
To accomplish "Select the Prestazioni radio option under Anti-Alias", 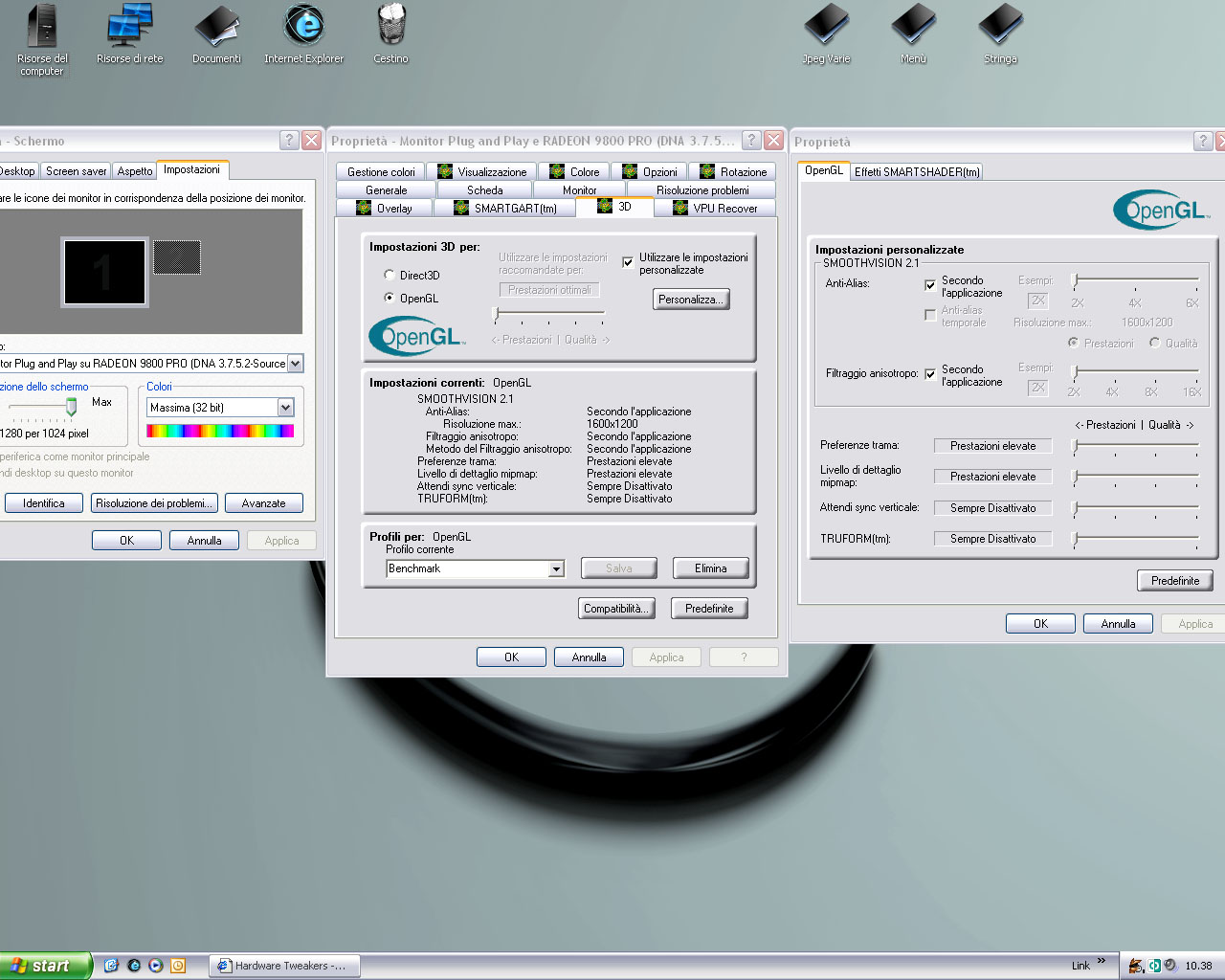I will (x=1074, y=343).
